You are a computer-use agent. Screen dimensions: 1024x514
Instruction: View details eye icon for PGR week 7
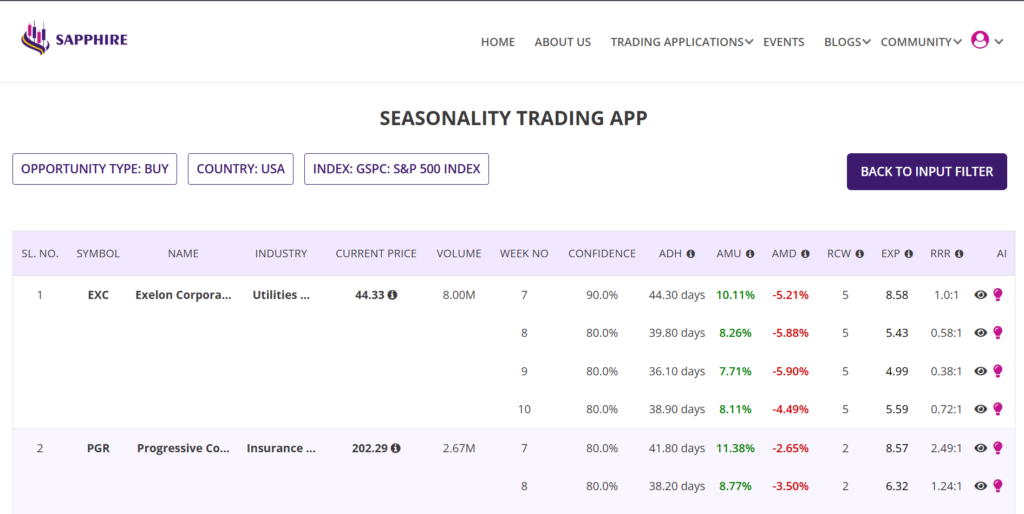(x=981, y=448)
